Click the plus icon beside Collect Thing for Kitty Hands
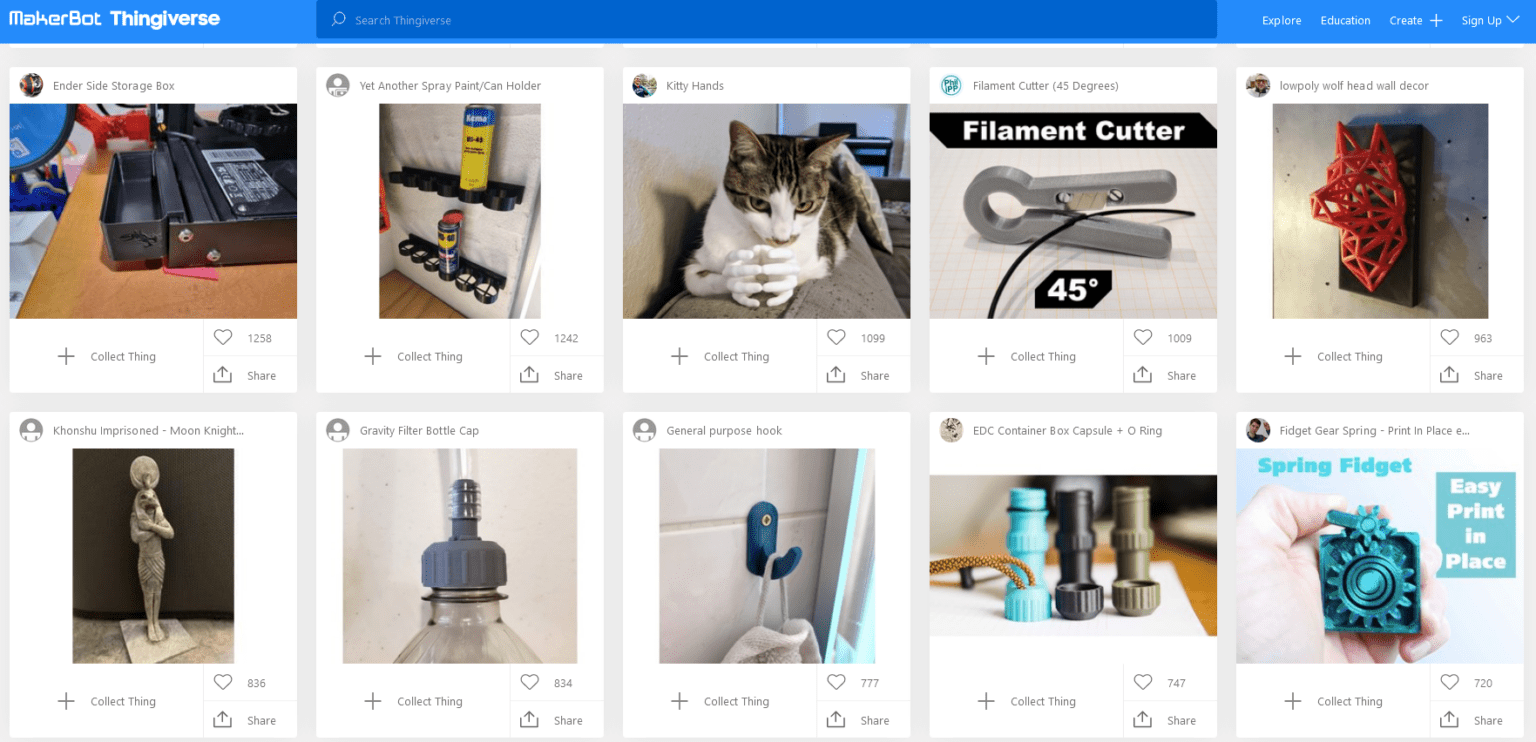The width and height of the screenshot is (1536, 742). 679,356
